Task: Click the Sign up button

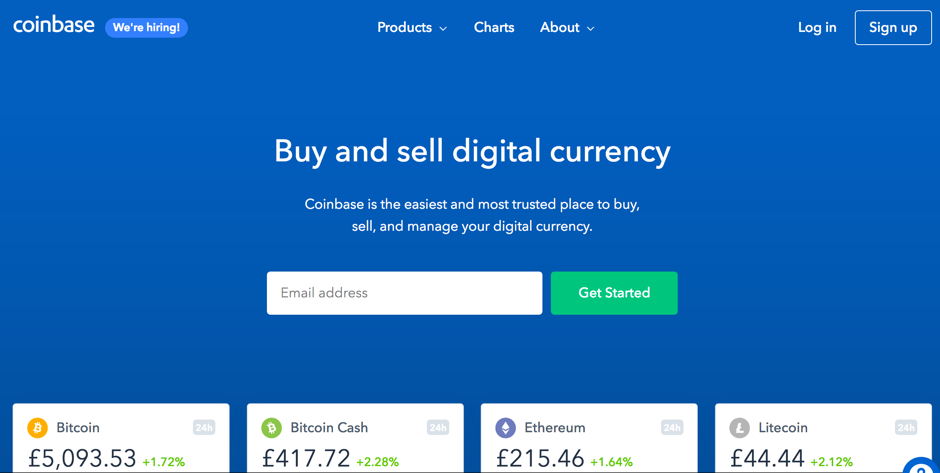Action: click(893, 28)
